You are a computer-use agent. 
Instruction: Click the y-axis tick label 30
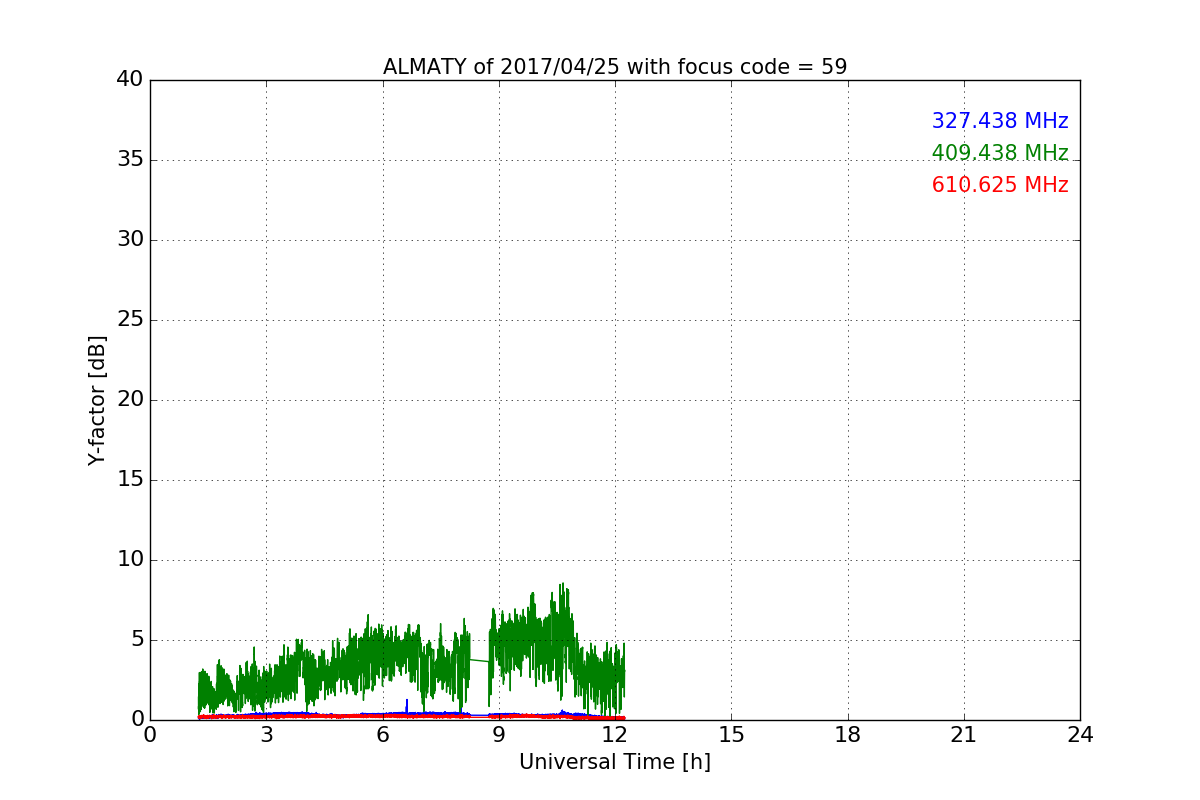click(x=130, y=240)
